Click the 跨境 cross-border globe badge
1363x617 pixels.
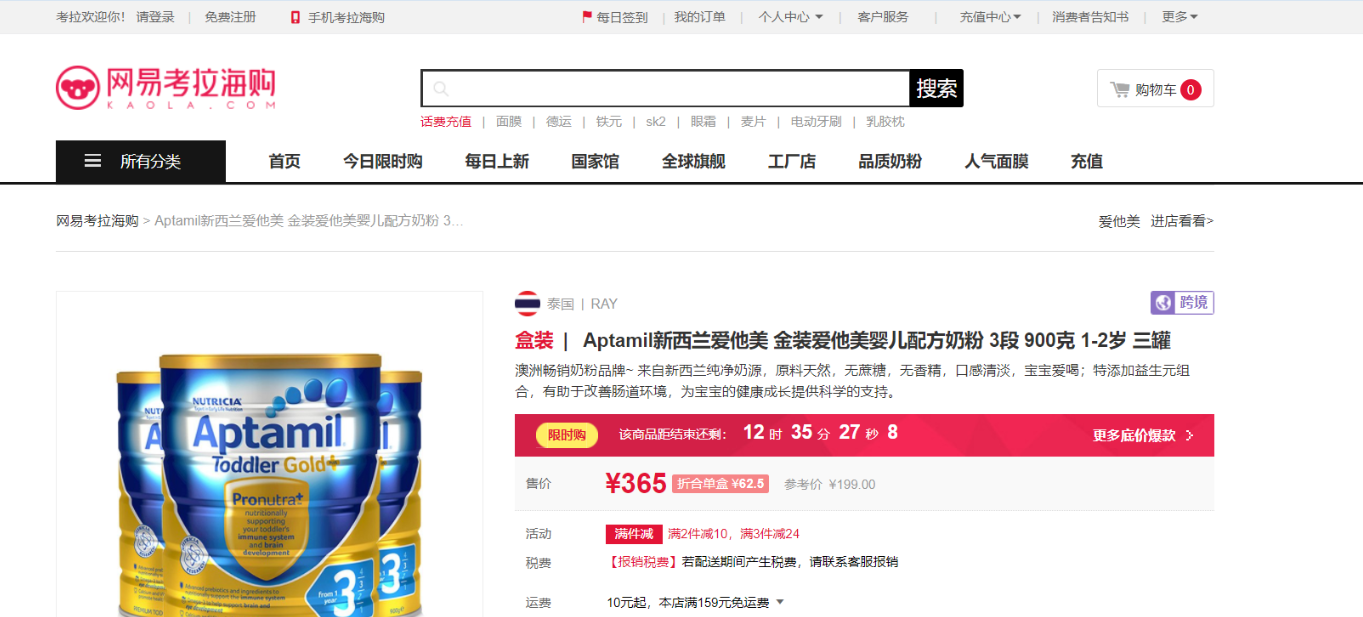1182,303
